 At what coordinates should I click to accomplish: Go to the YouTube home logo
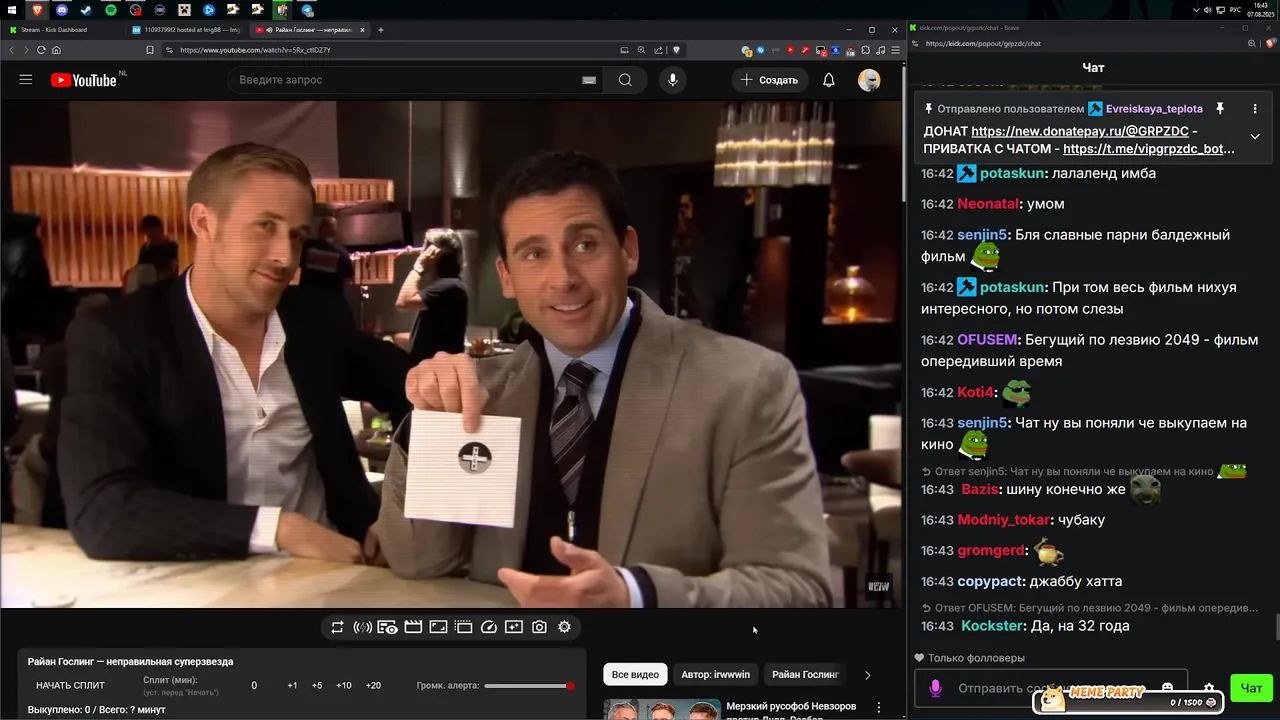[x=84, y=80]
